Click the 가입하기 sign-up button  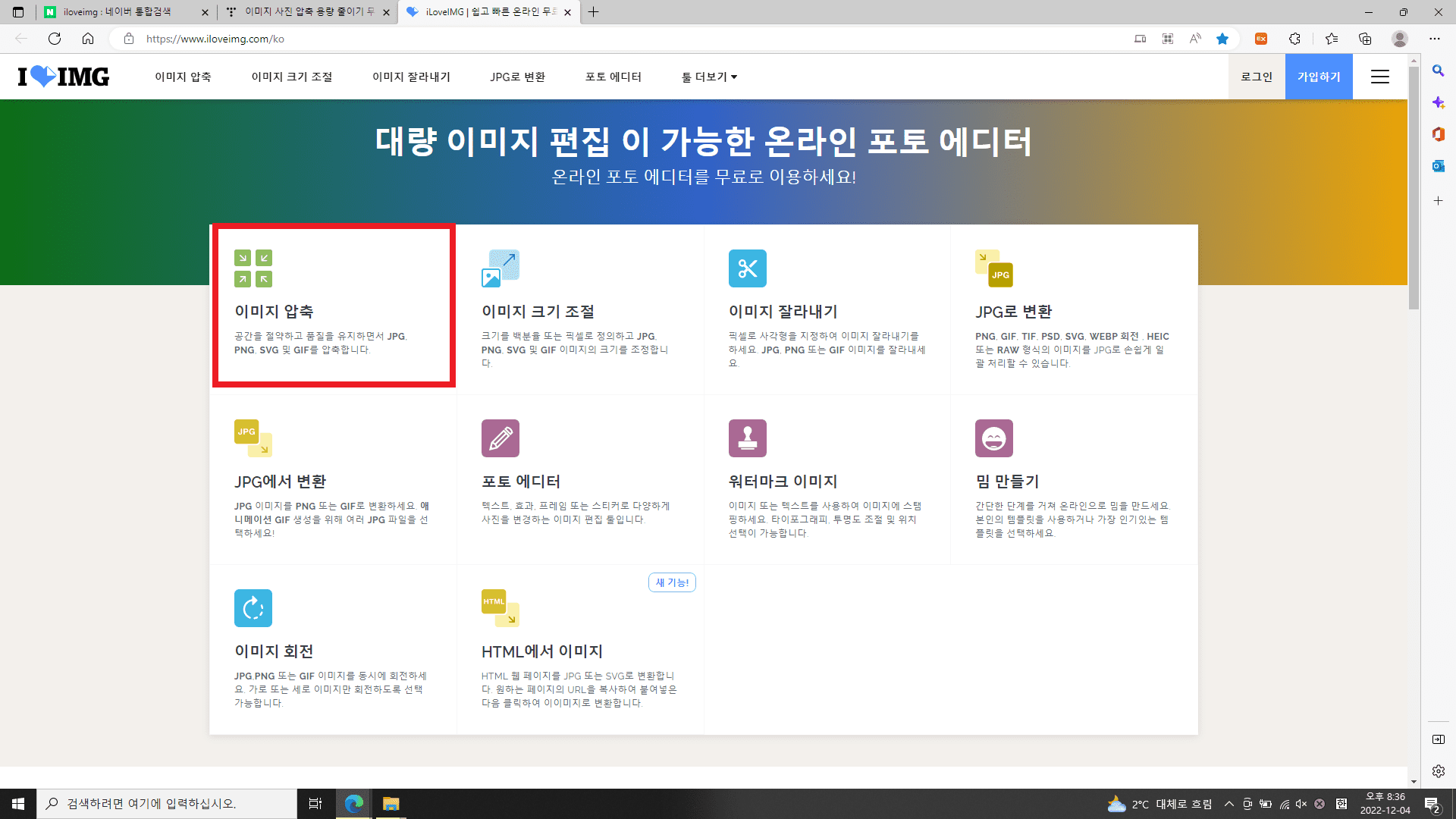point(1319,77)
